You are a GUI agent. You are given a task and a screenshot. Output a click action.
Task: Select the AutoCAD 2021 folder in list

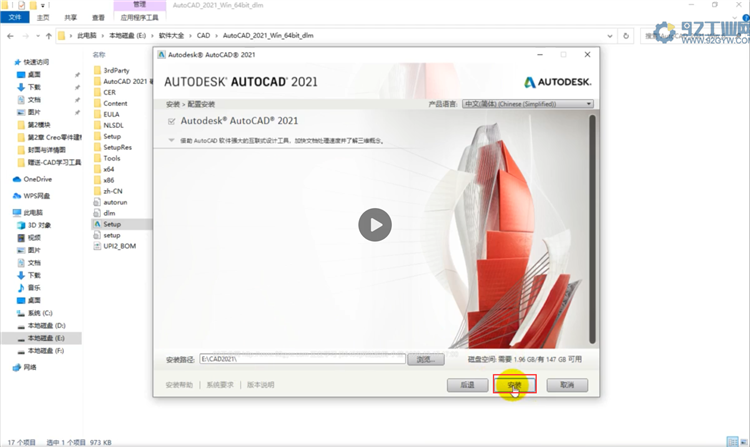(125, 81)
